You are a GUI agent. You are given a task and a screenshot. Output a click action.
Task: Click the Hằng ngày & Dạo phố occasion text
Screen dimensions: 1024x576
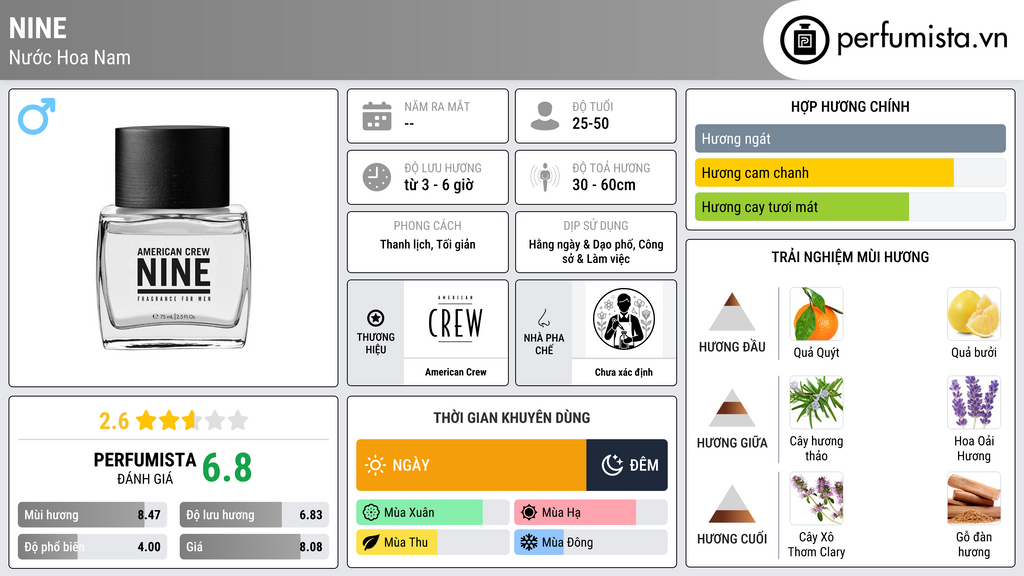point(596,251)
